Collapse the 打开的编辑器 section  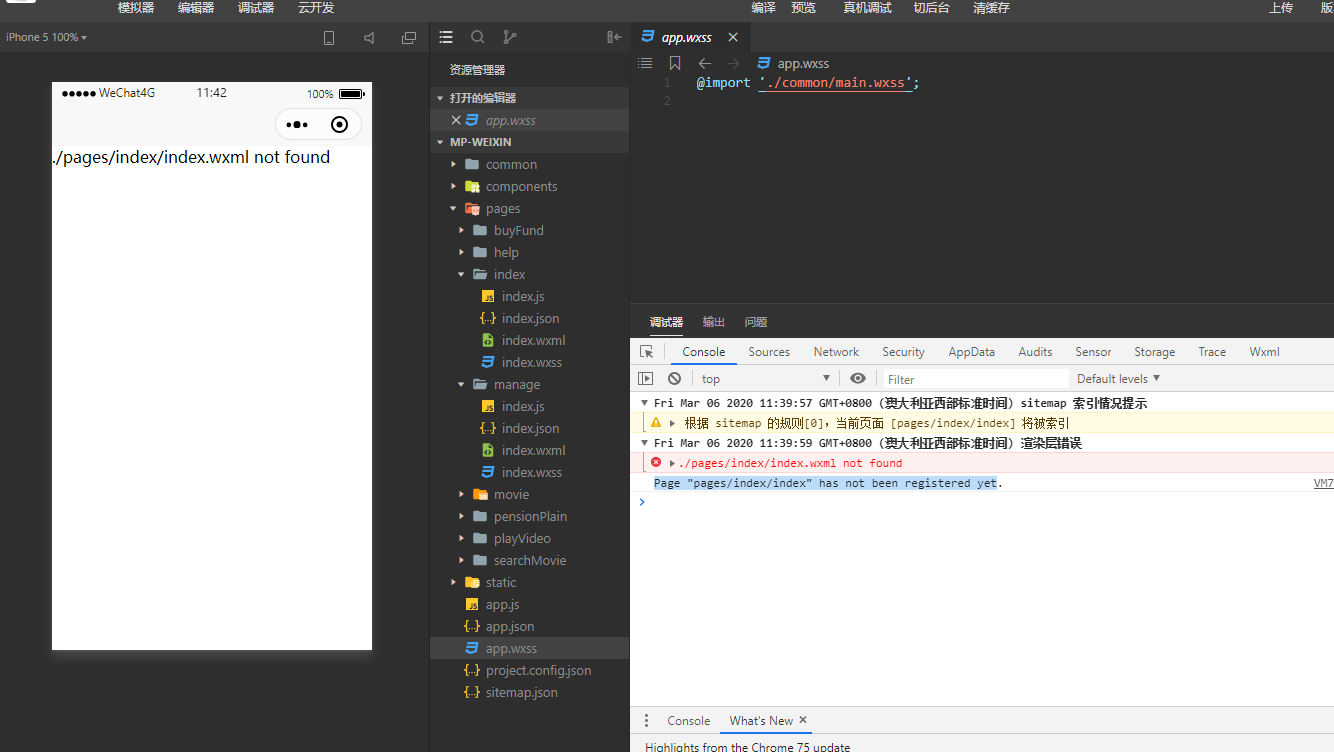(440, 98)
